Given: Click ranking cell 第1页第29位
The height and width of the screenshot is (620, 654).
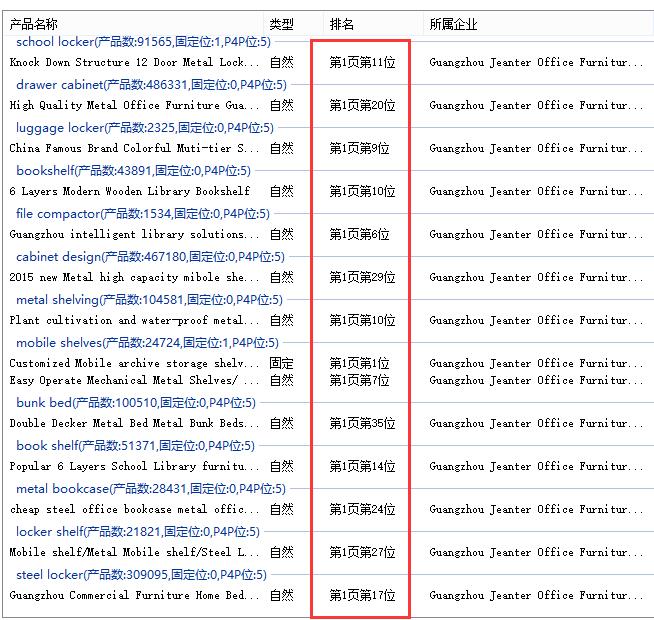Looking at the screenshot, I should pos(362,277).
